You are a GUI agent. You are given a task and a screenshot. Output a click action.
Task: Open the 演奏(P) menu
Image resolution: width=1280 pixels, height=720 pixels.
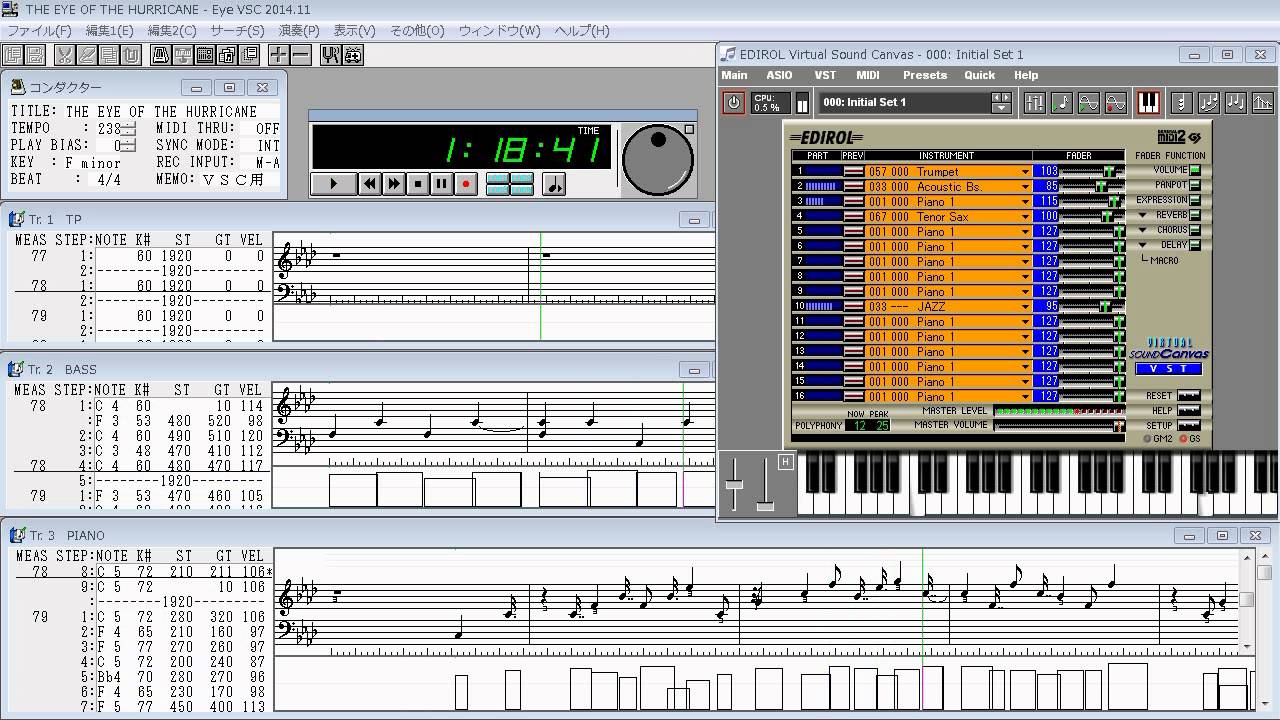click(299, 30)
